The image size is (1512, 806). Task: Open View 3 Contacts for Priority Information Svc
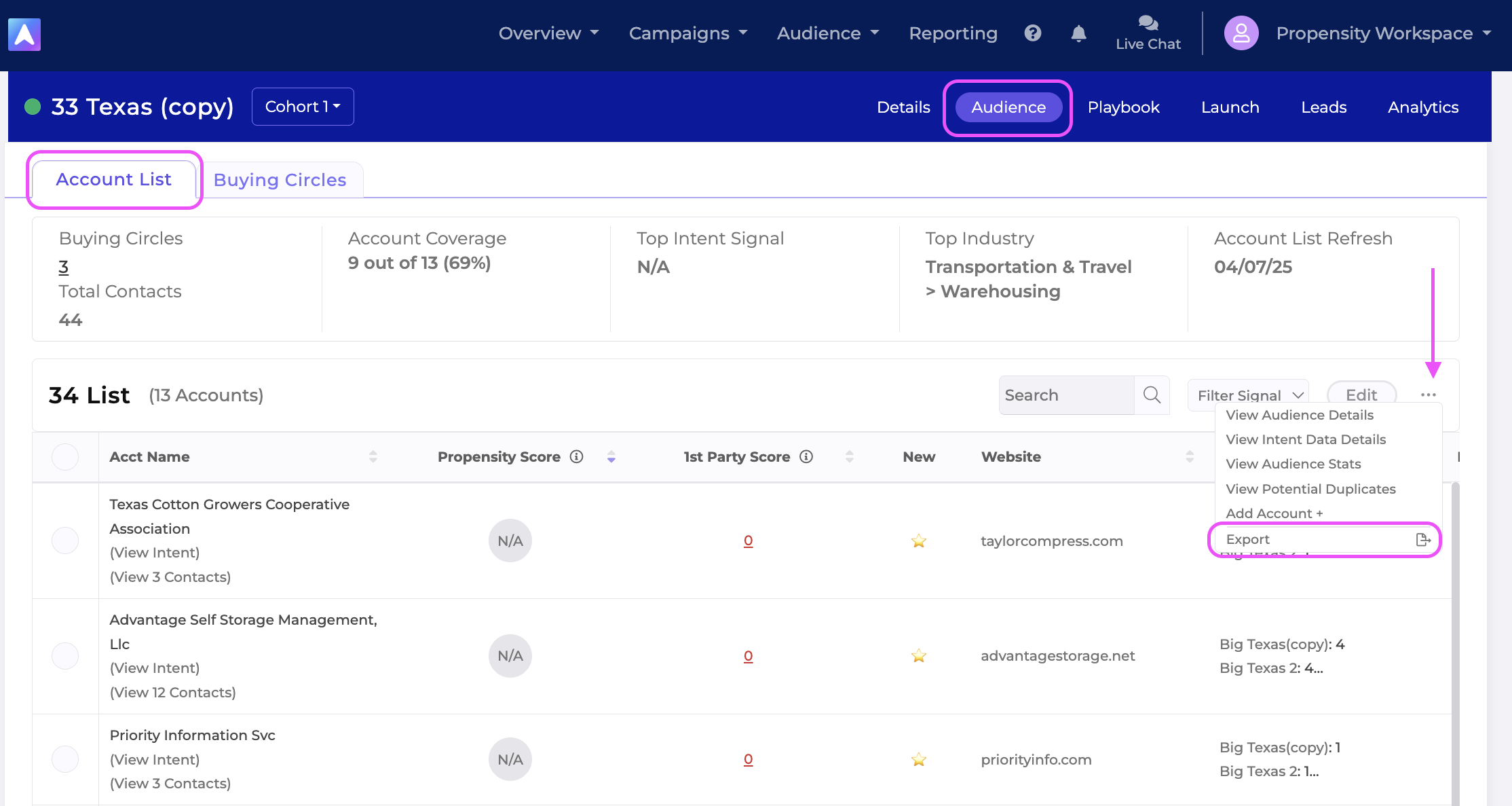170,784
